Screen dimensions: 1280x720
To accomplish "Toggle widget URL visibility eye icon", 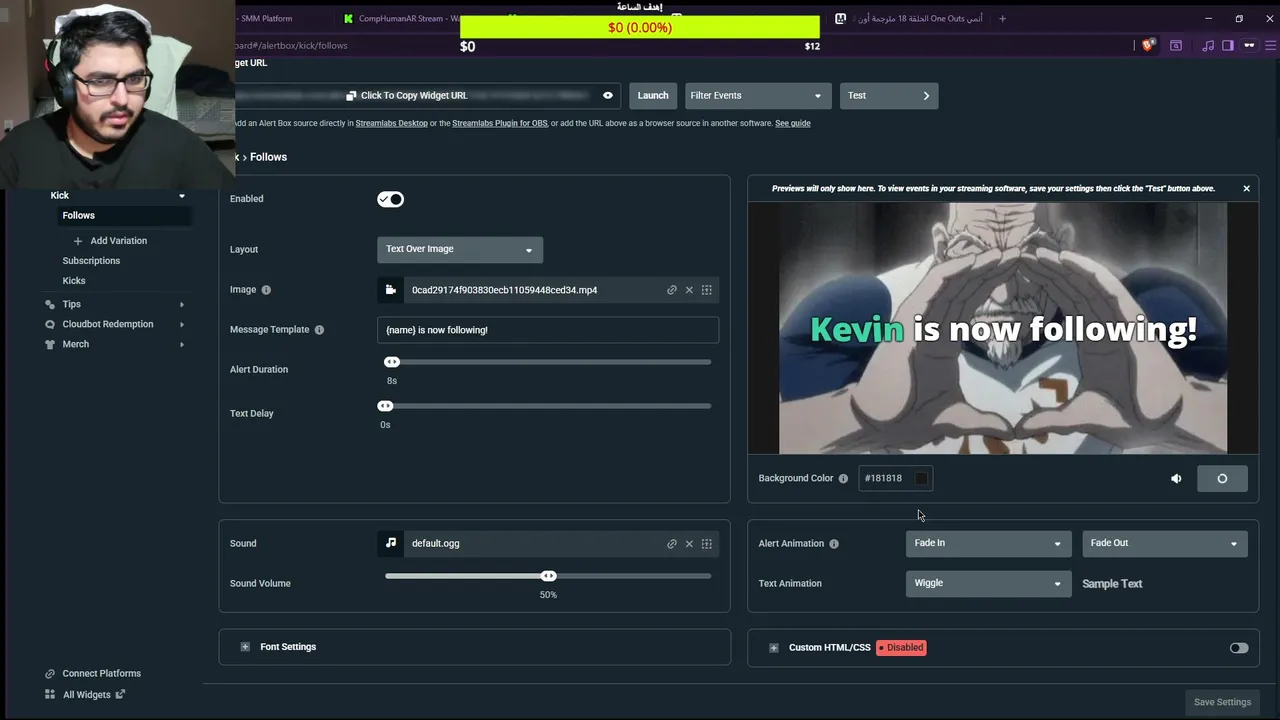I will 607,96.
